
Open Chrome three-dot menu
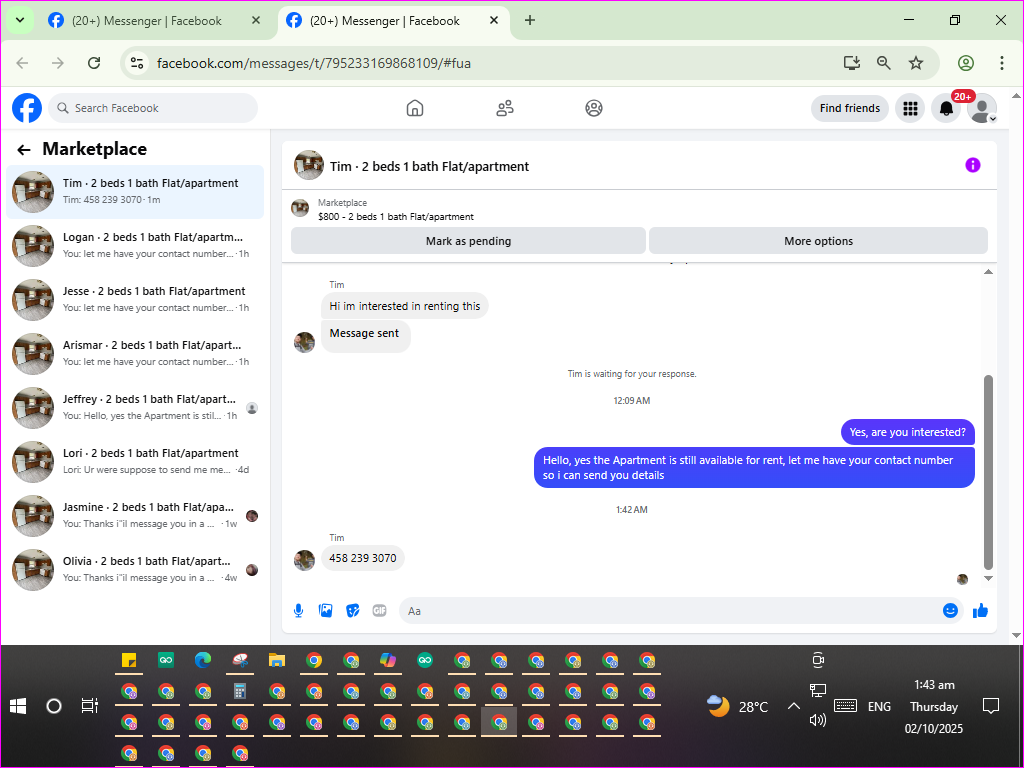[1002, 63]
